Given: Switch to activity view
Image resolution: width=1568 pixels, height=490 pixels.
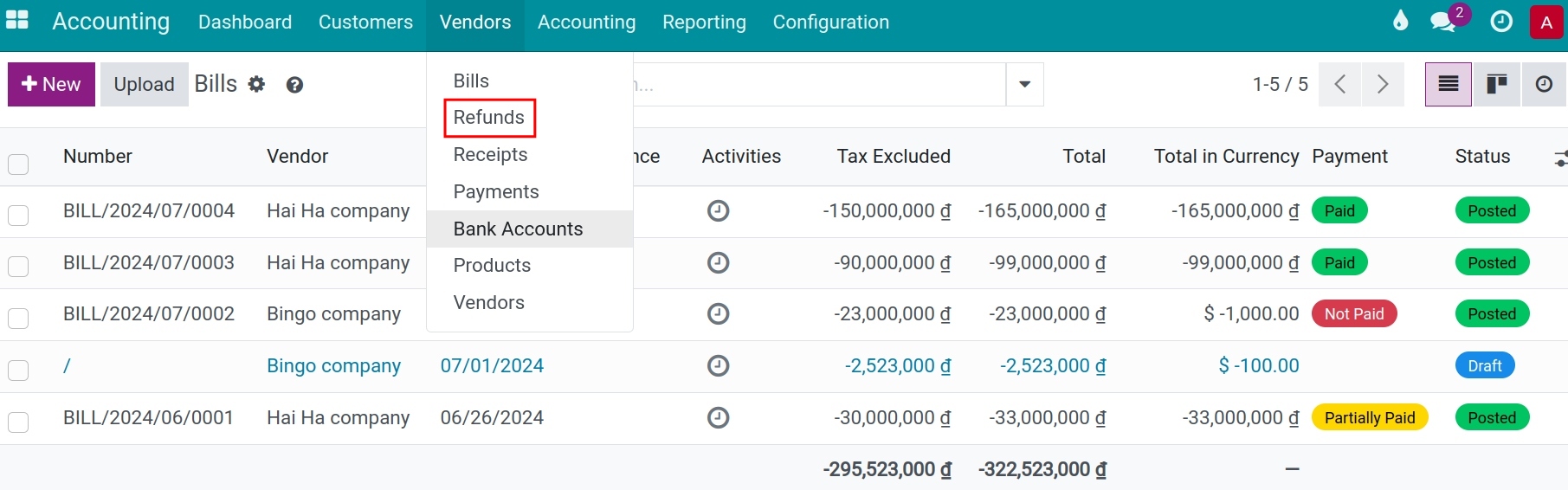Looking at the screenshot, I should [1544, 84].
